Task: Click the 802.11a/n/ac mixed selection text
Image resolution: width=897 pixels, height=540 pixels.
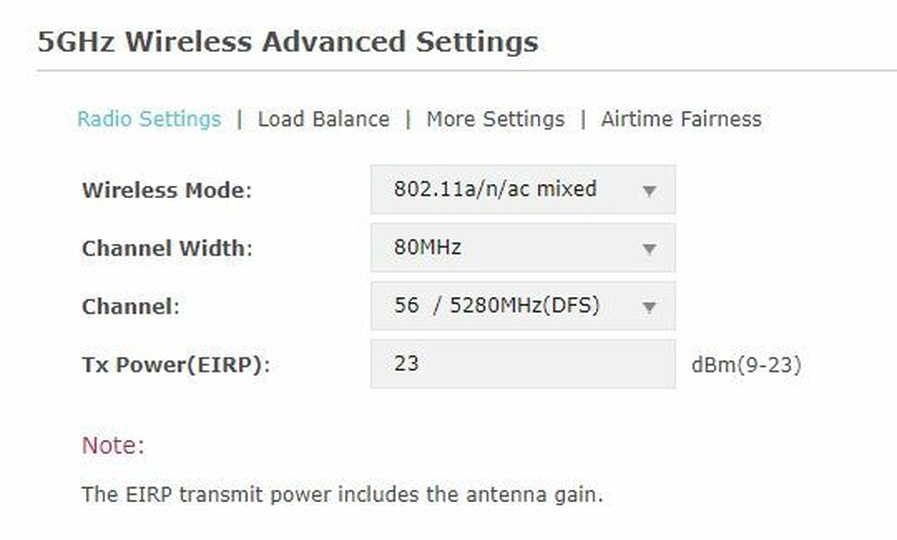Action: 495,189
